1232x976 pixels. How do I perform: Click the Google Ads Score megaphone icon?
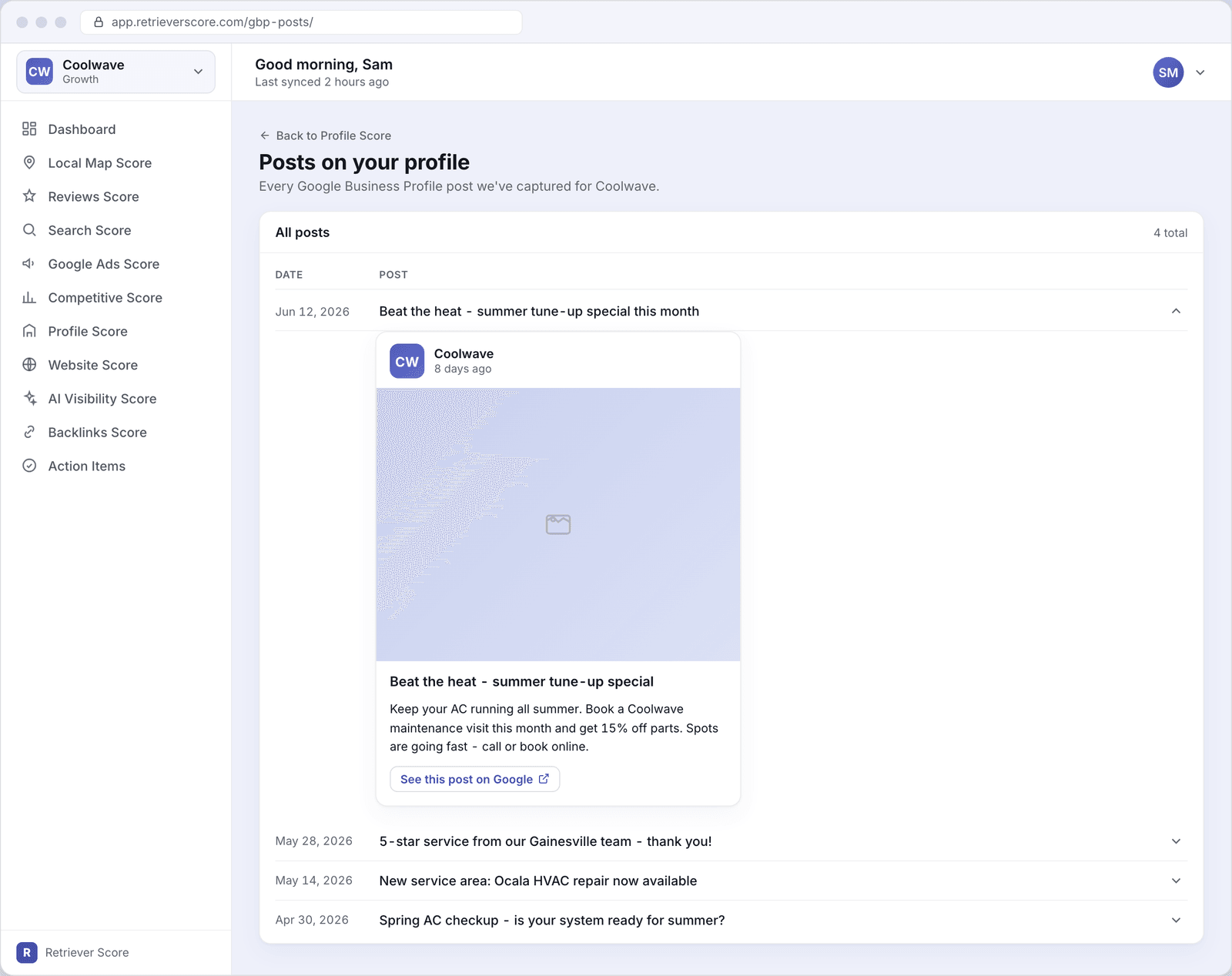[29, 263]
